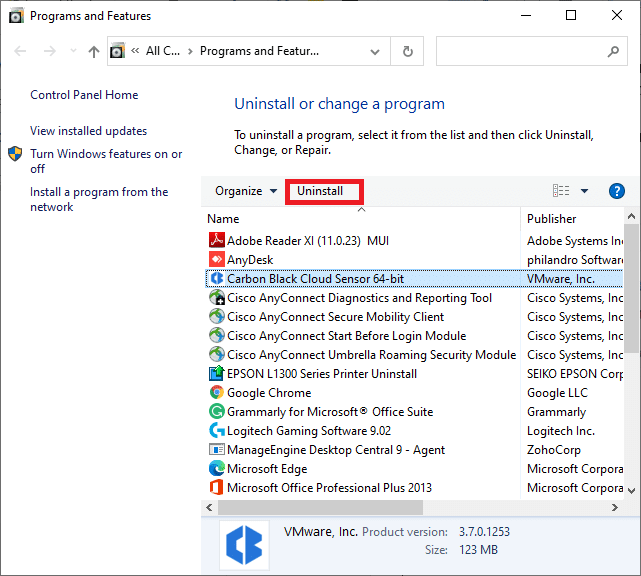Open the Organize dropdown menu
This screenshot has width=641, height=576.
[x=246, y=191]
